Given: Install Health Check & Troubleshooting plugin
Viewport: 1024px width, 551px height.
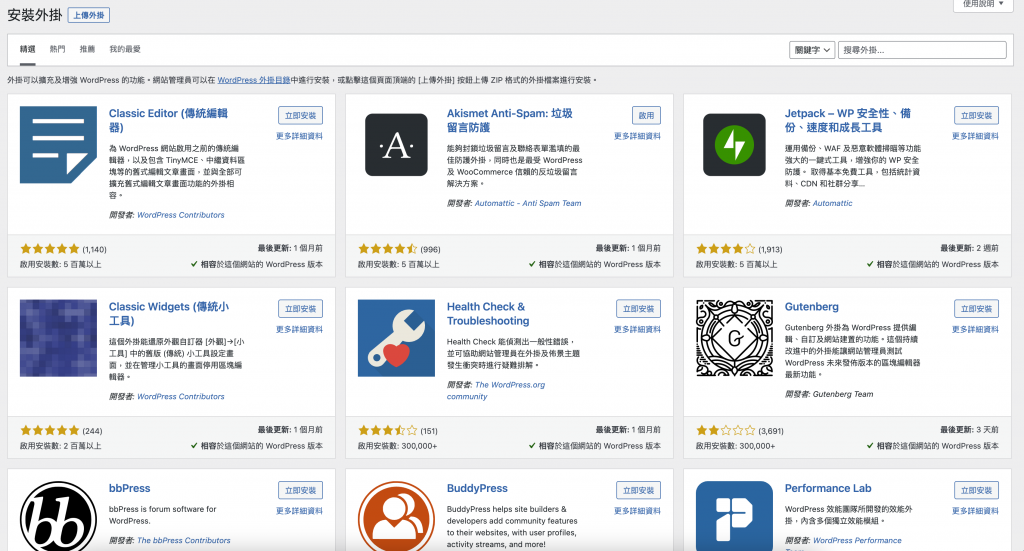Looking at the screenshot, I should tap(638, 309).
